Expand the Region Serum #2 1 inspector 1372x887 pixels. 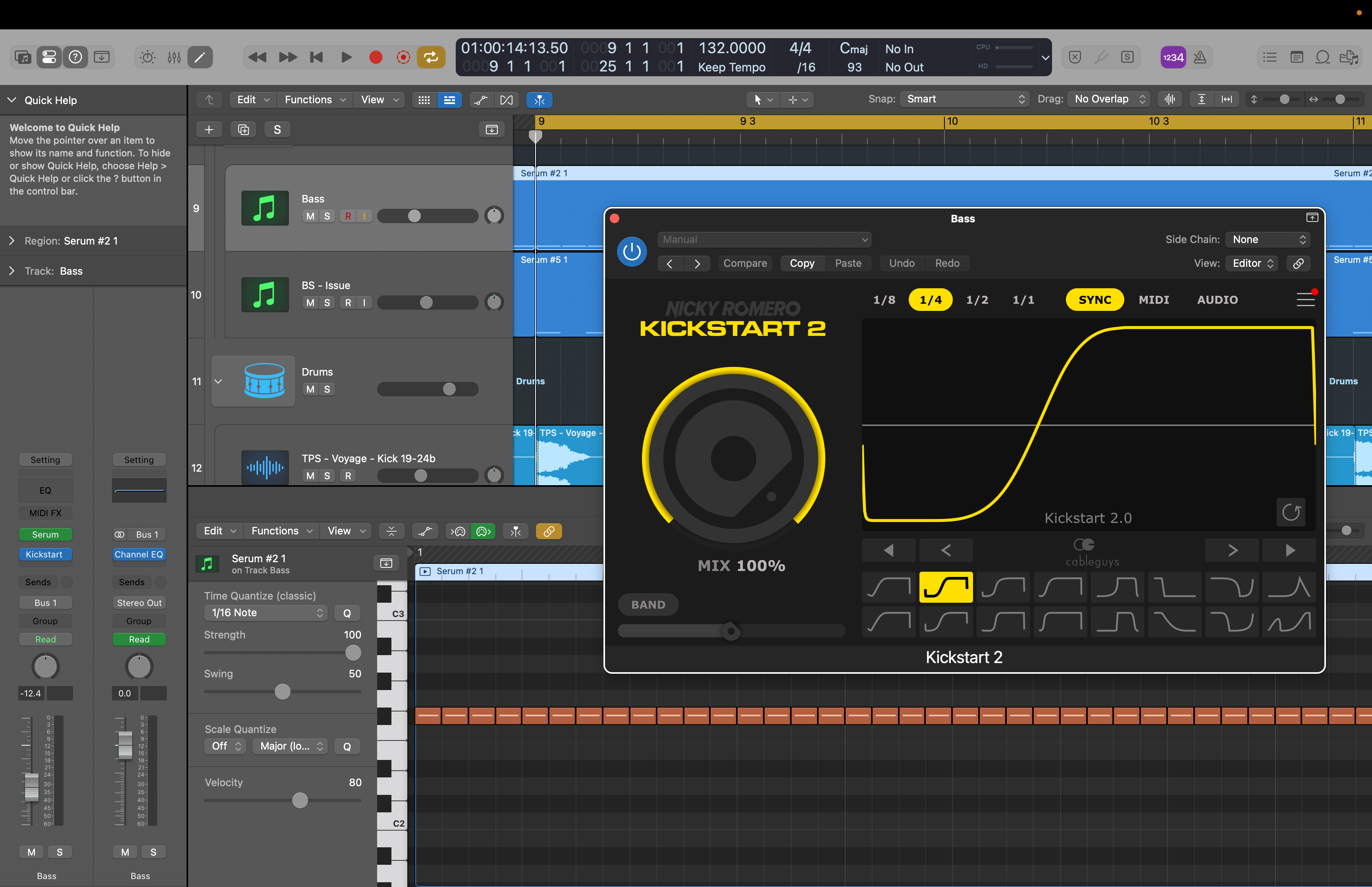tap(12, 241)
